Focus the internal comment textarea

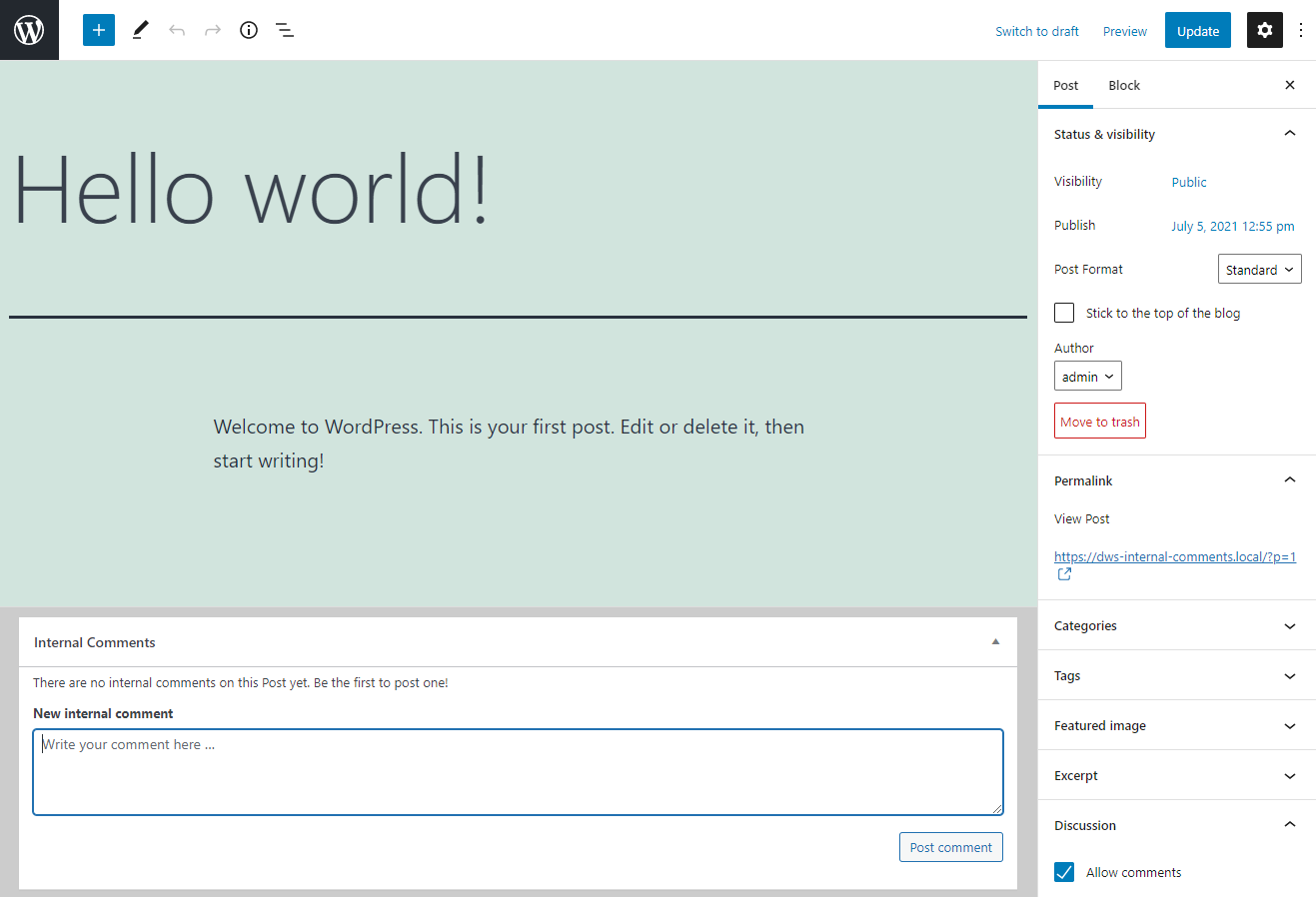pos(518,772)
